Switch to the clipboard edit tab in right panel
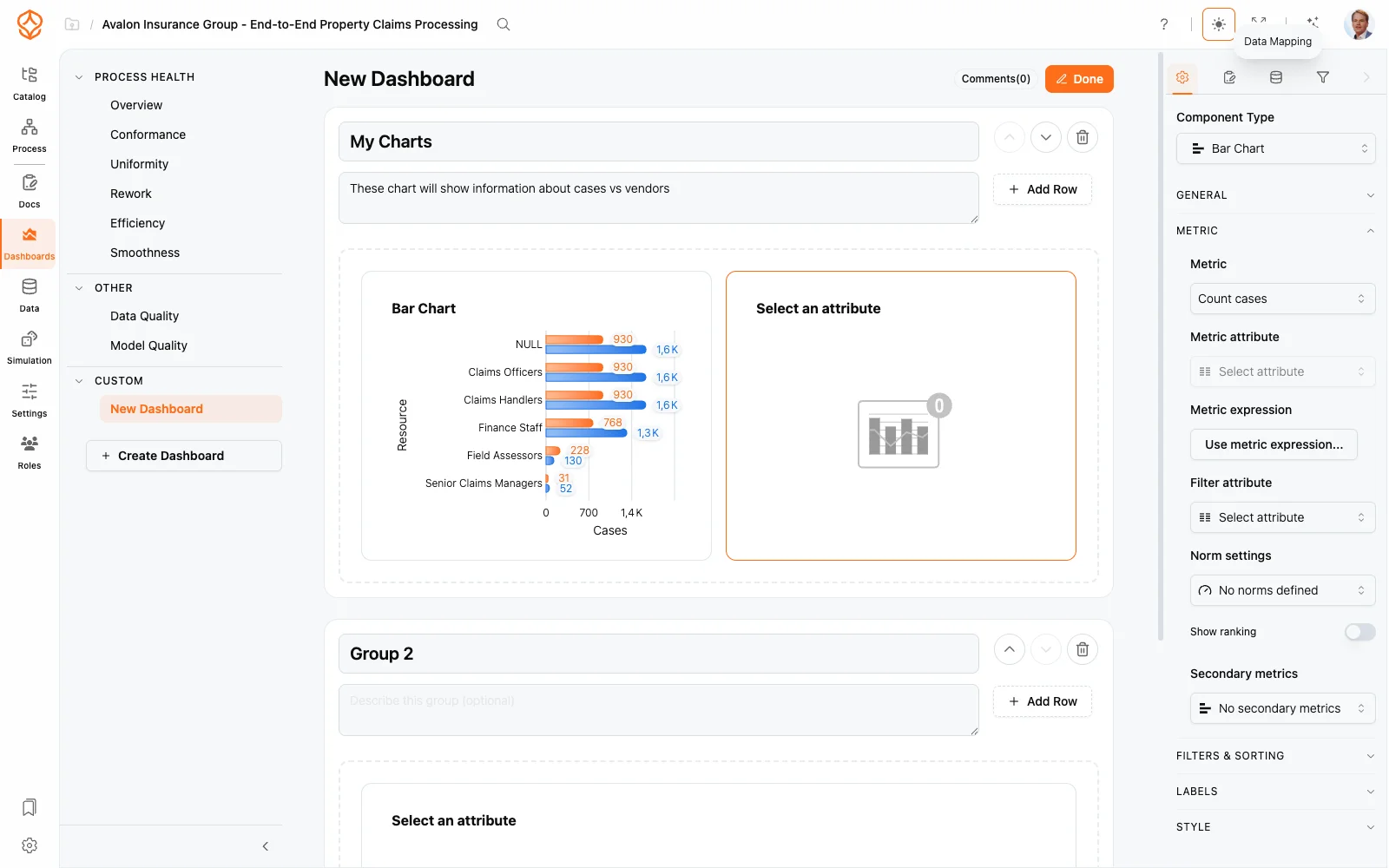1389x868 pixels. pyautogui.click(x=1229, y=77)
